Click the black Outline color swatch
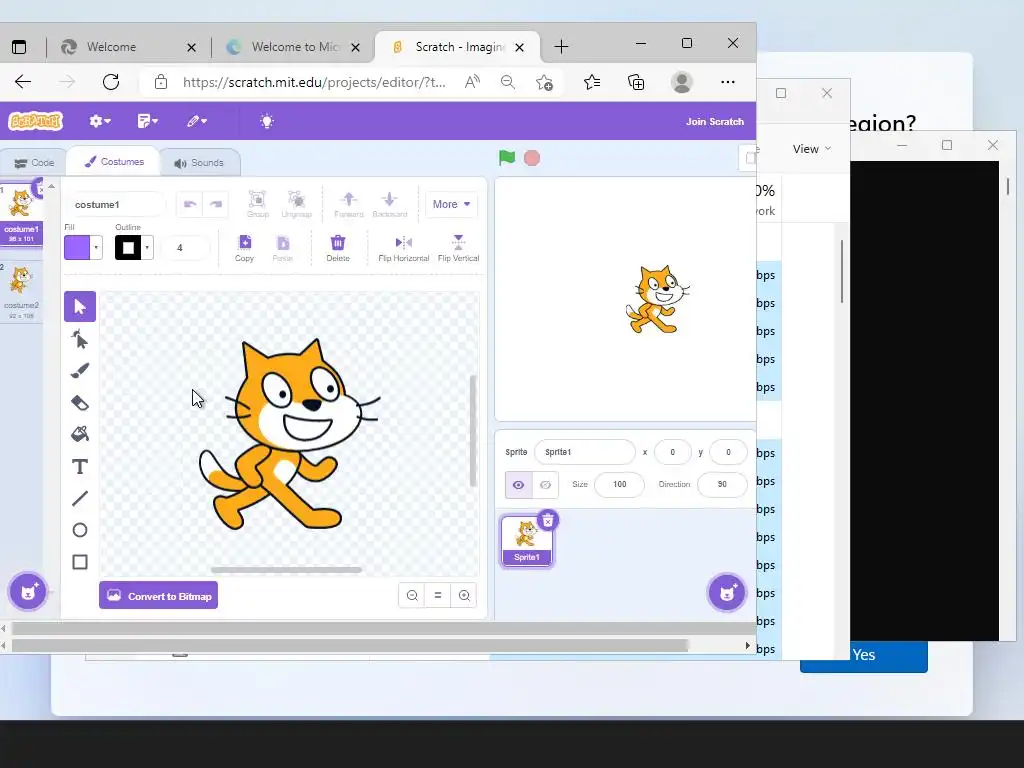 click(x=128, y=248)
